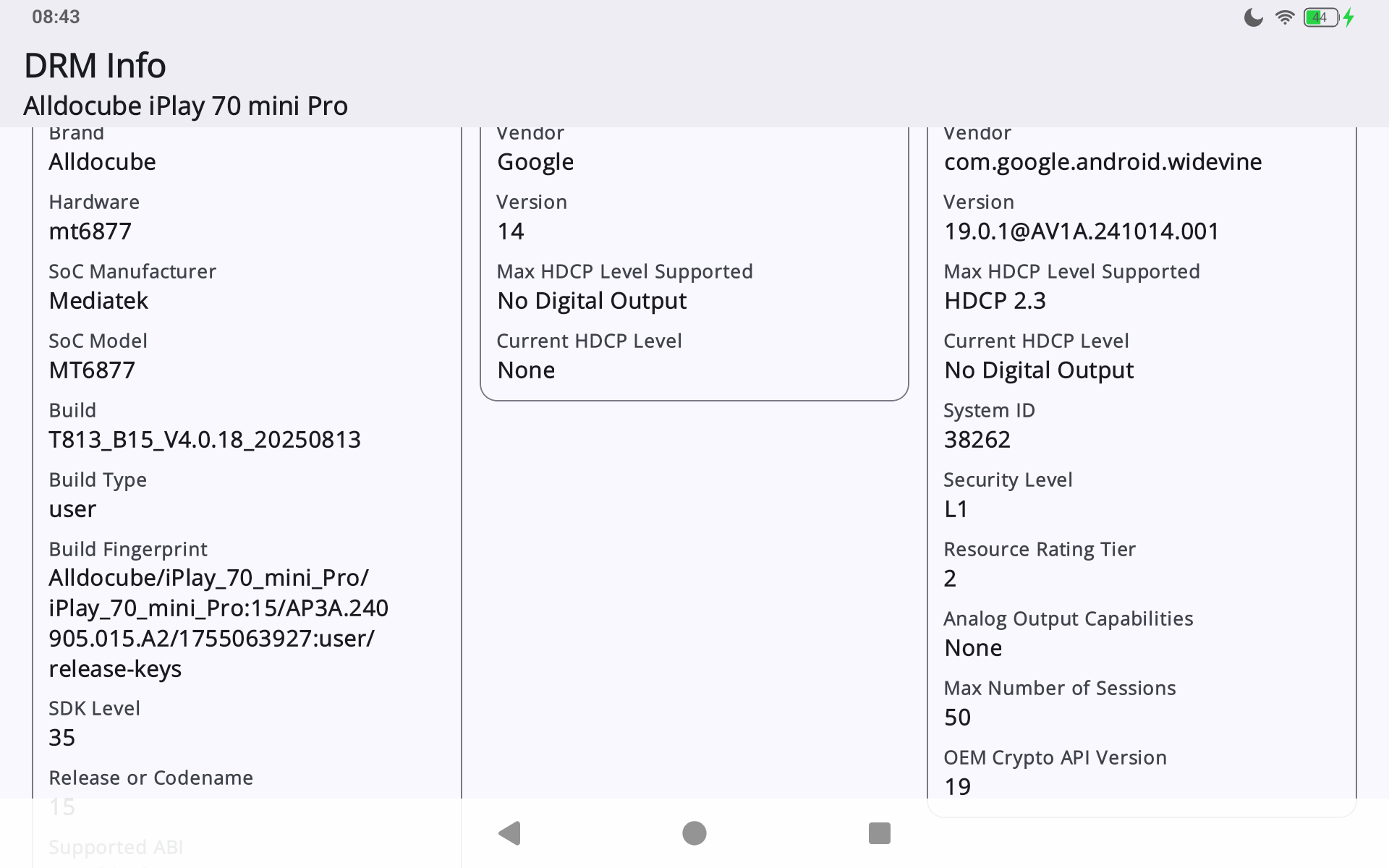Tap the Wi-Fi status icon
The height and width of the screenshot is (868, 1389).
click(x=1285, y=17)
